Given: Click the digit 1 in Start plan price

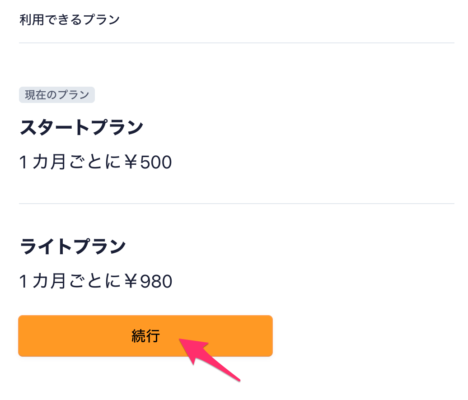Looking at the screenshot, I should click(x=23, y=162).
